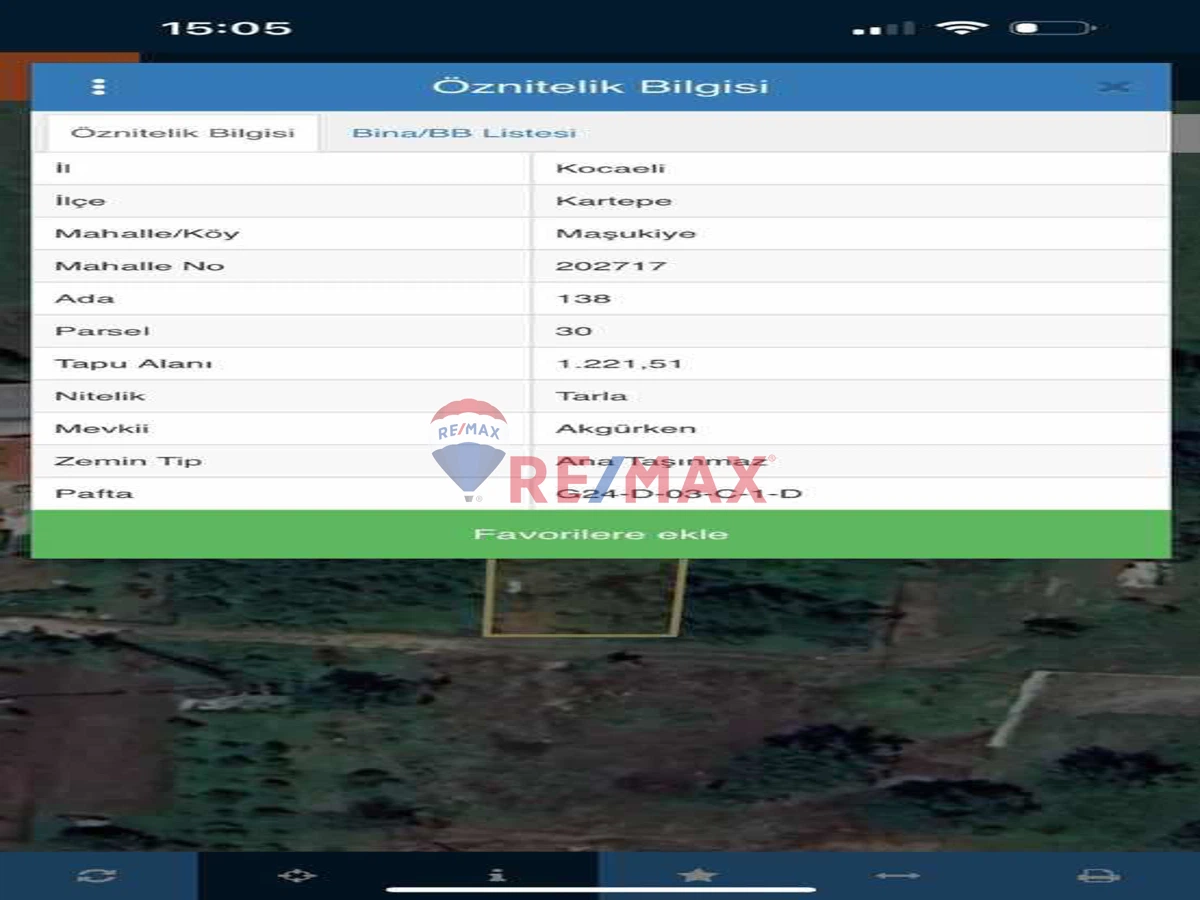
Task: Tap the Ada value 138
Action: click(584, 298)
